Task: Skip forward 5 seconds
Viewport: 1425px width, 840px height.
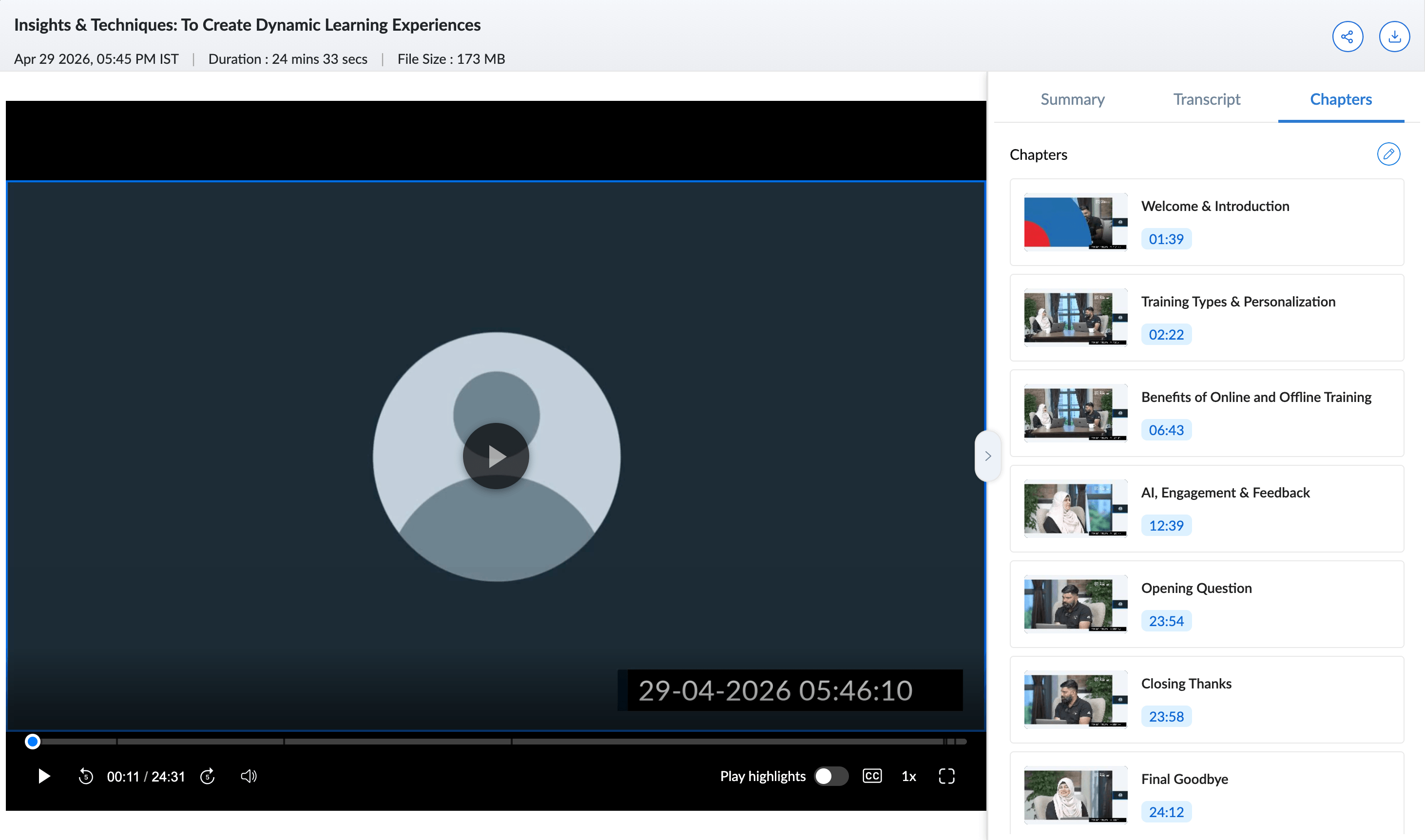Action: pyautogui.click(x=207, y=776)
